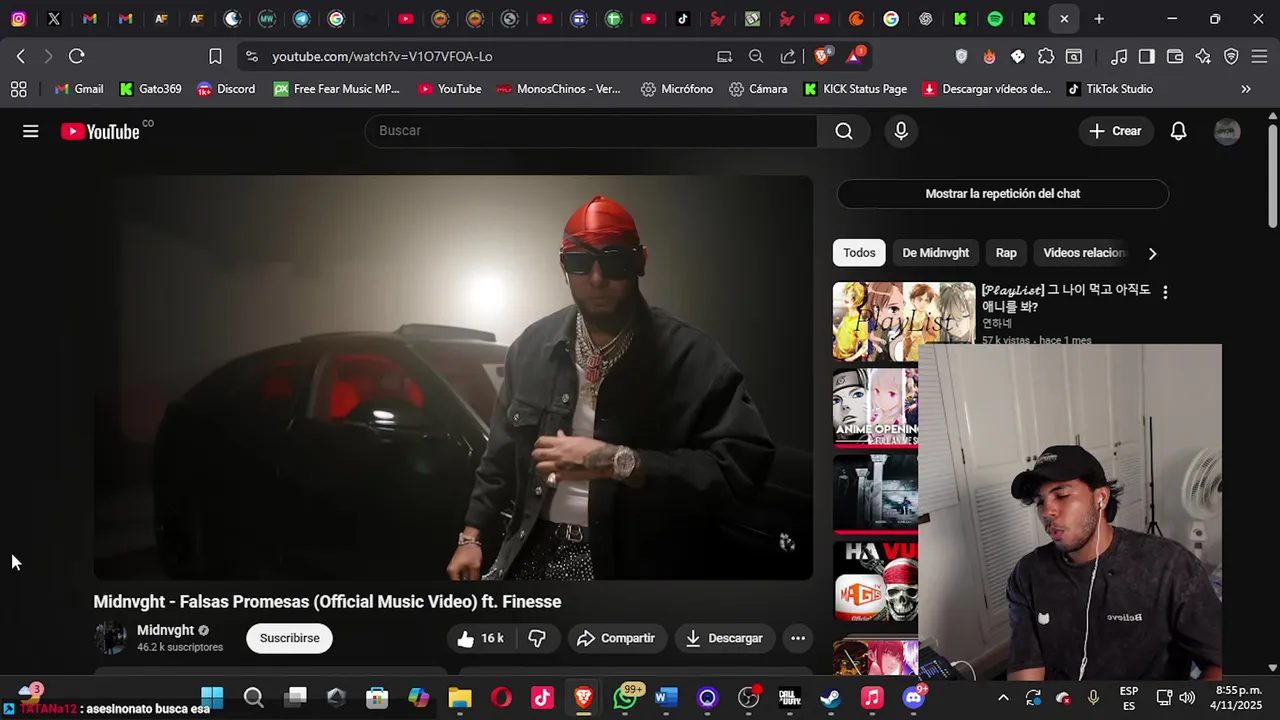Image resolution: width=1280 pixels, height=720 pixels.
Task: Toggle the browser sidebar panel
Action: [x=1147, y=56]
